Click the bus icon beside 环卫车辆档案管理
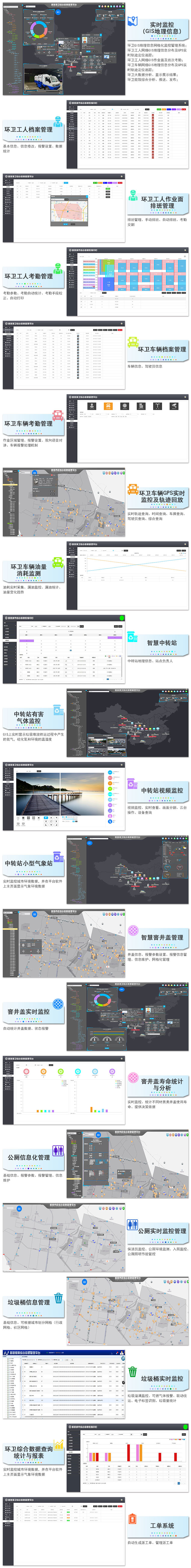191x1568 pixels. (x=133, y=342)
